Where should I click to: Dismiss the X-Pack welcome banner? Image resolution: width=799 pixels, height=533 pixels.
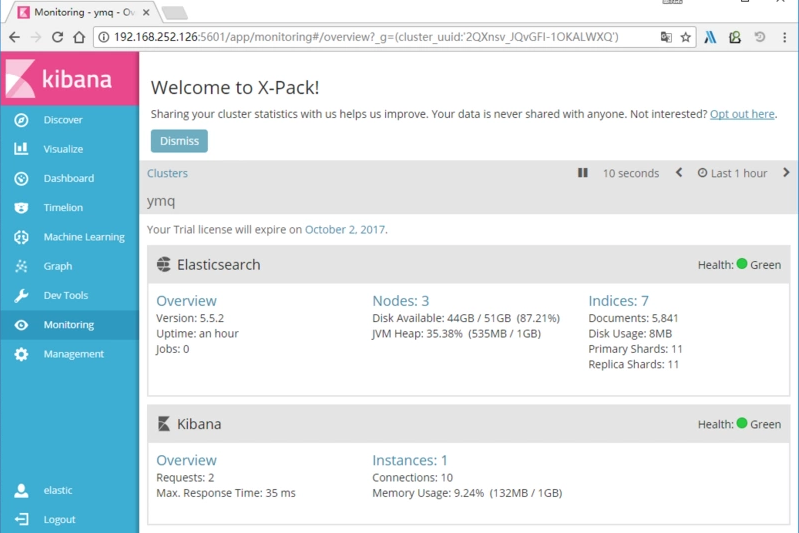point(179,141)
